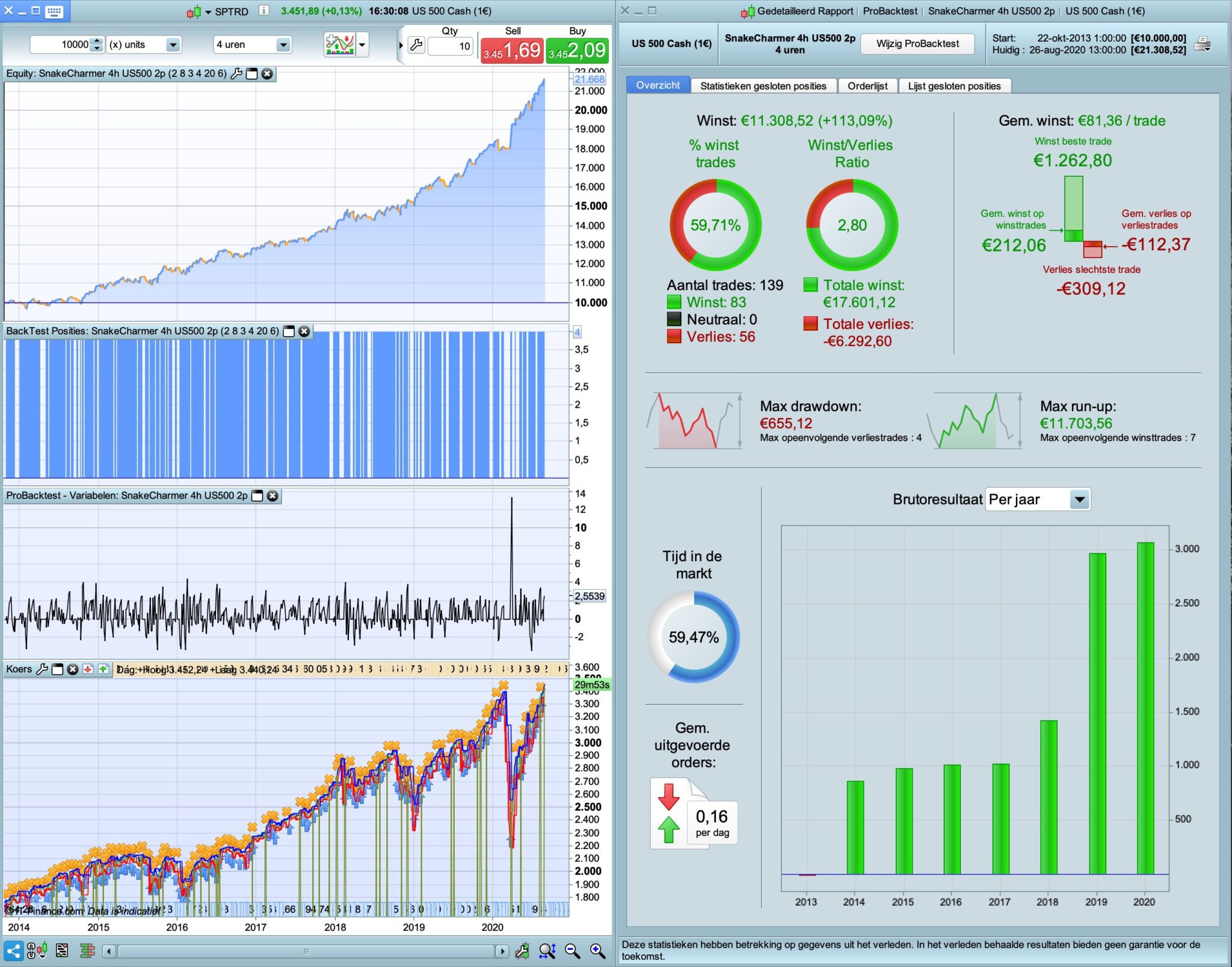Open the 4 uren timeframe dropdown

[283, 45]
